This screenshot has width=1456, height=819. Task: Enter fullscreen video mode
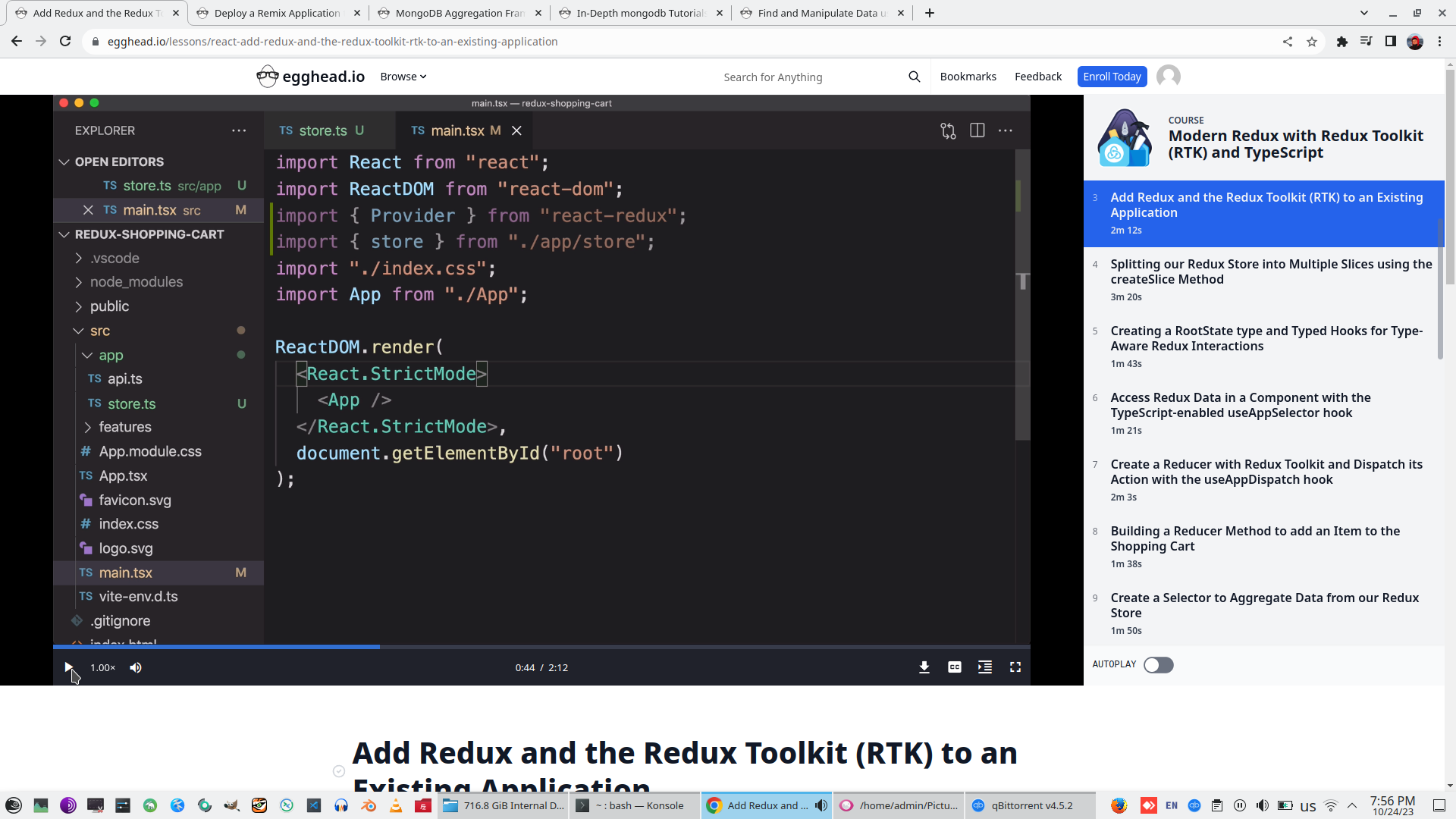click(1015, 667)
